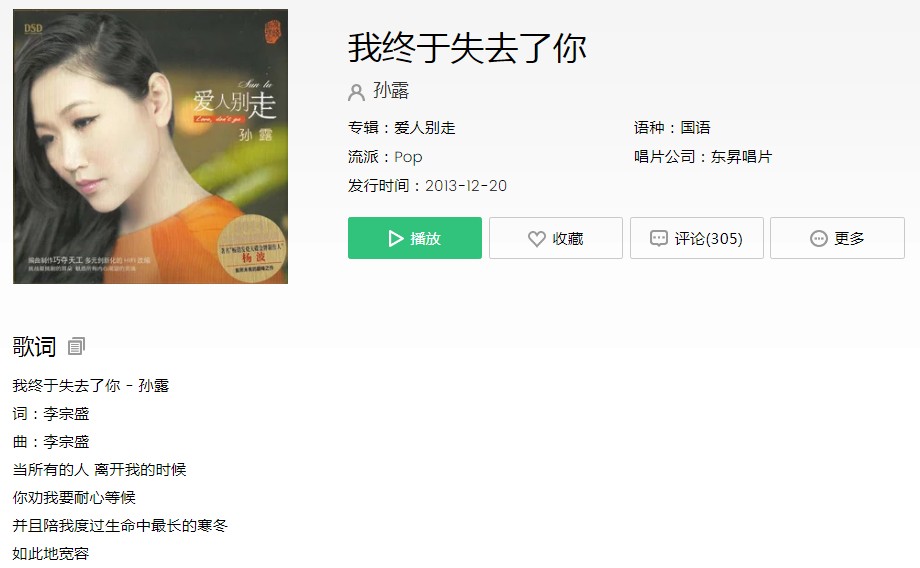Copy lyrics using icon beside 歌词
The height and width of the screenshot is (568, 920).
(76, 346)
